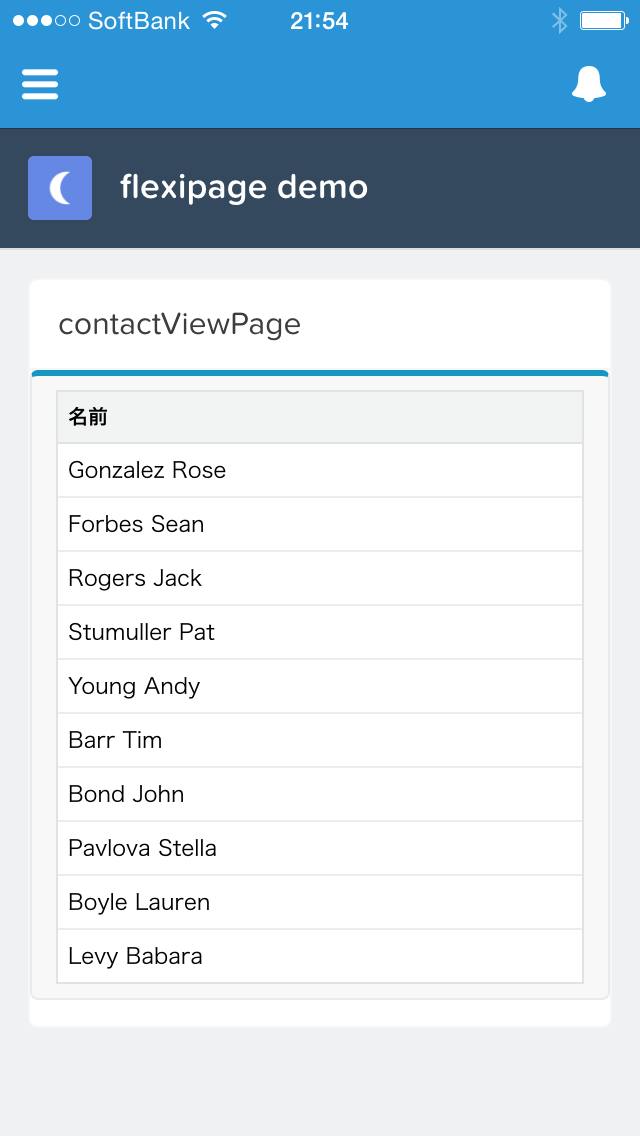Image resolution: width=640 pixels, height=1136 pixels.
Task: Open Bond John contact
Action: (x=126, y=794)
